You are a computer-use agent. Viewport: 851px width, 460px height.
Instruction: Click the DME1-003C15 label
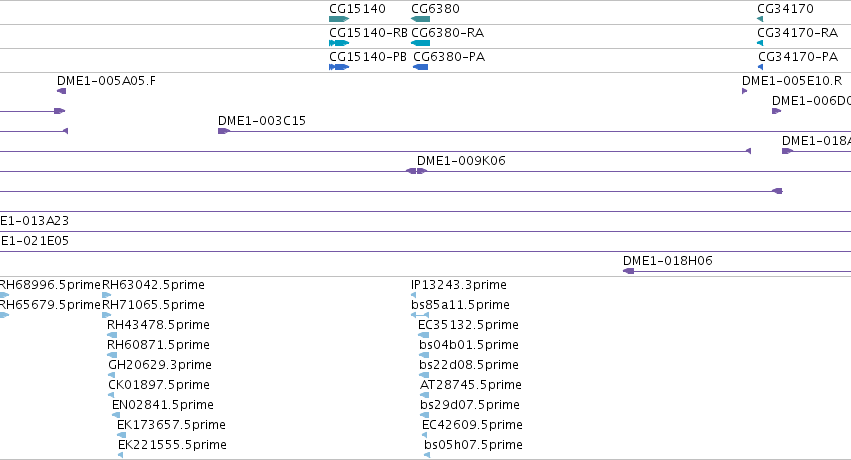tap(262, 120)
